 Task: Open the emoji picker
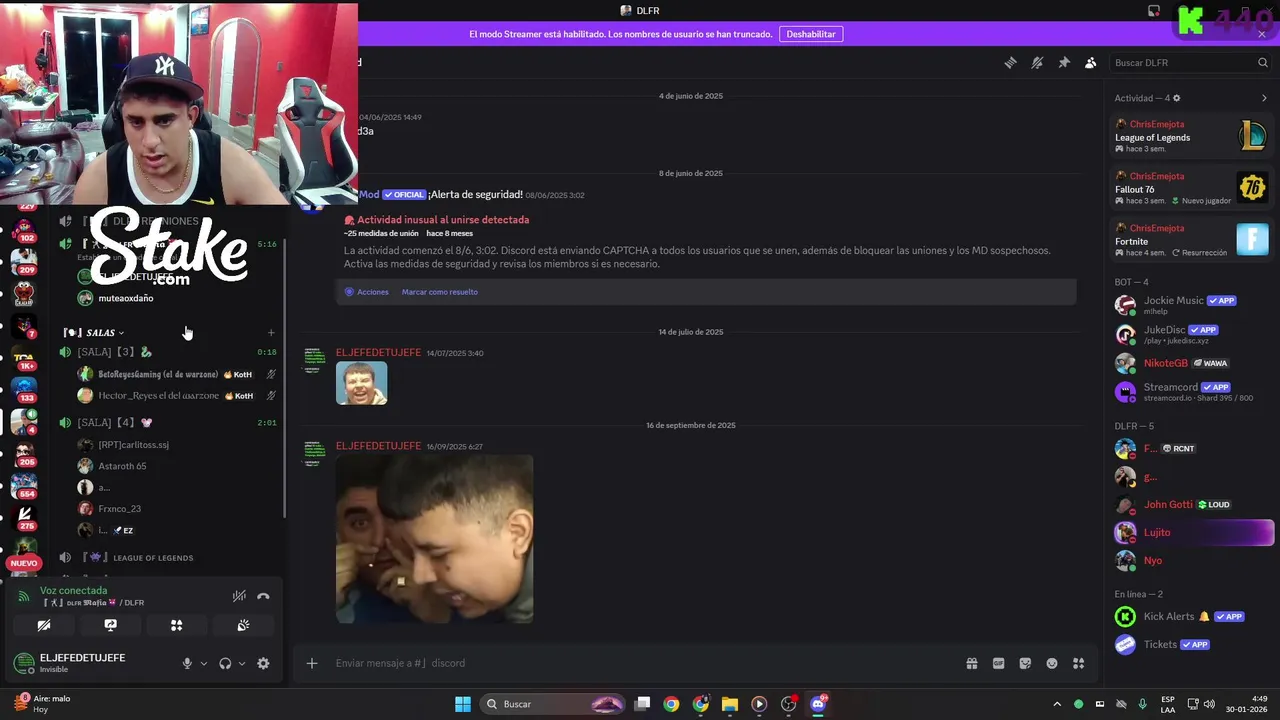pos(1052,663)
